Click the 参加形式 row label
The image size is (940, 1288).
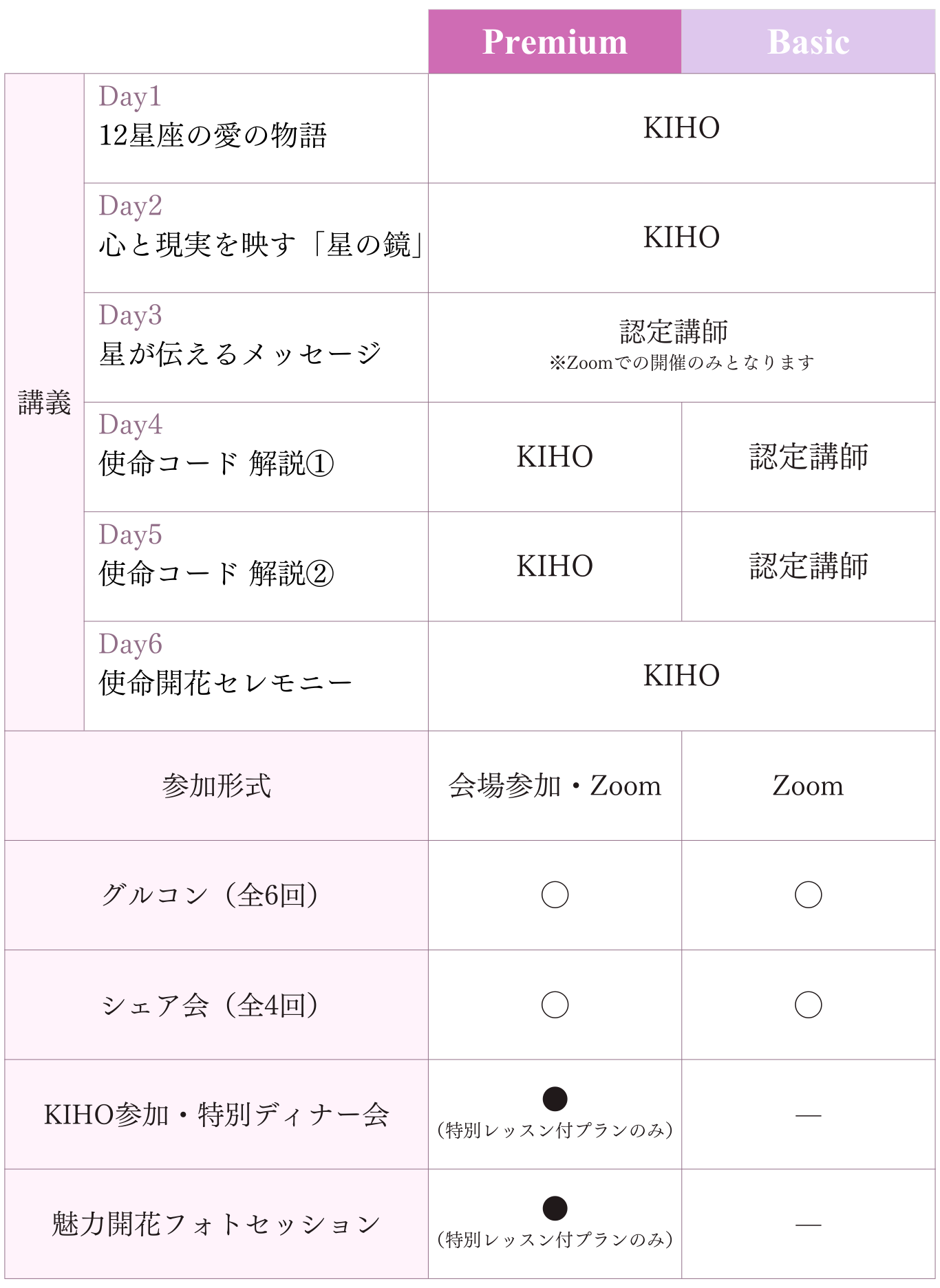216,786
